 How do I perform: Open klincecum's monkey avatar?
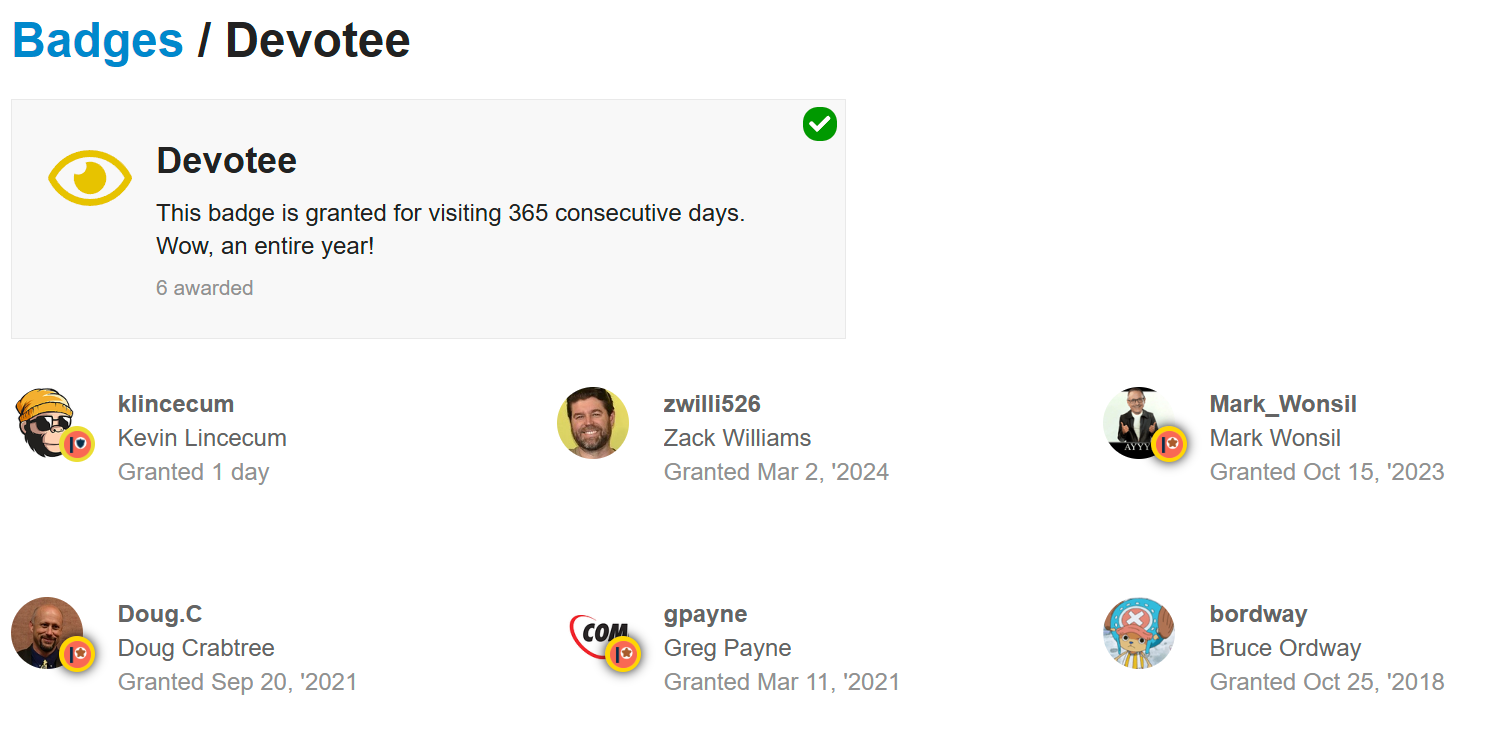coord(47,423)
